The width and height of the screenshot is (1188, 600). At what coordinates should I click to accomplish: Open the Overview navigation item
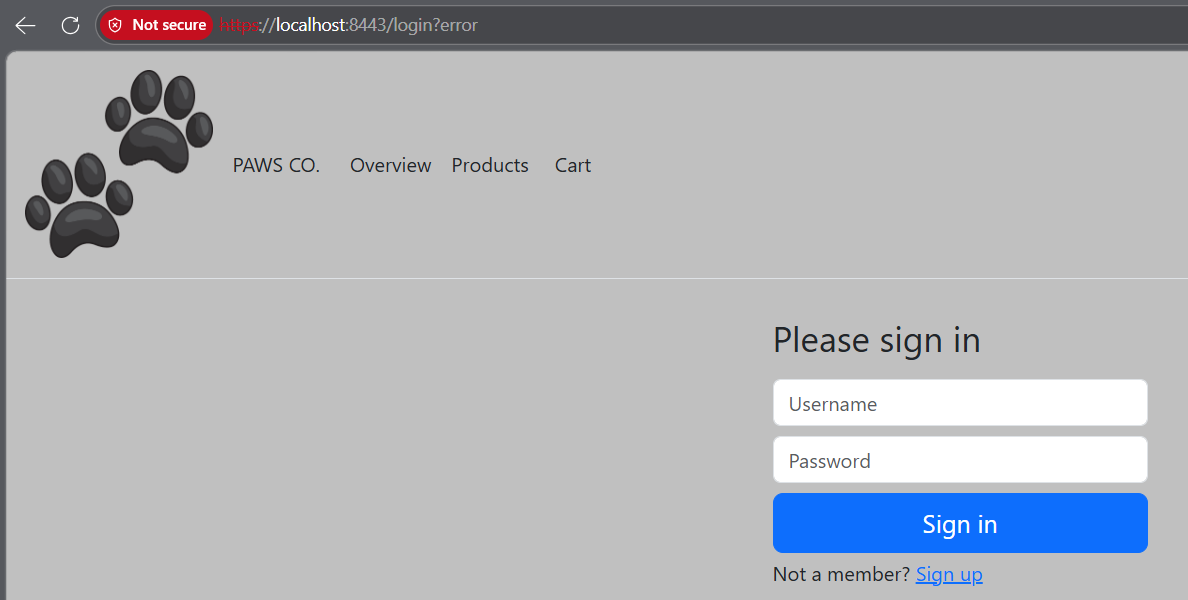(x=390, y=165)
